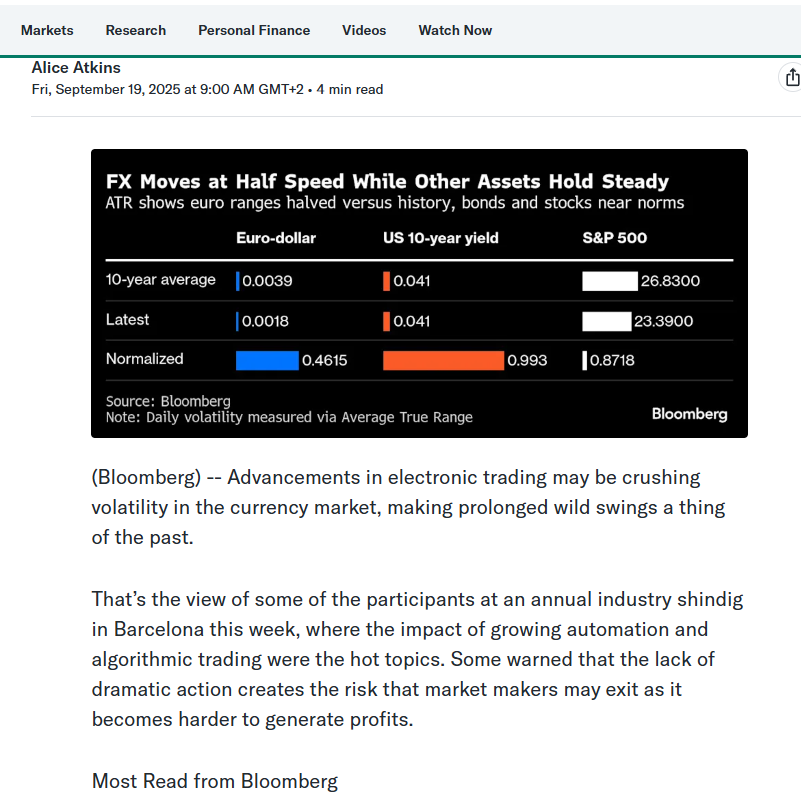The height and width of the screenshot is (804, 801).
Task: Click the value 0.0039
Action: (267, 281)
